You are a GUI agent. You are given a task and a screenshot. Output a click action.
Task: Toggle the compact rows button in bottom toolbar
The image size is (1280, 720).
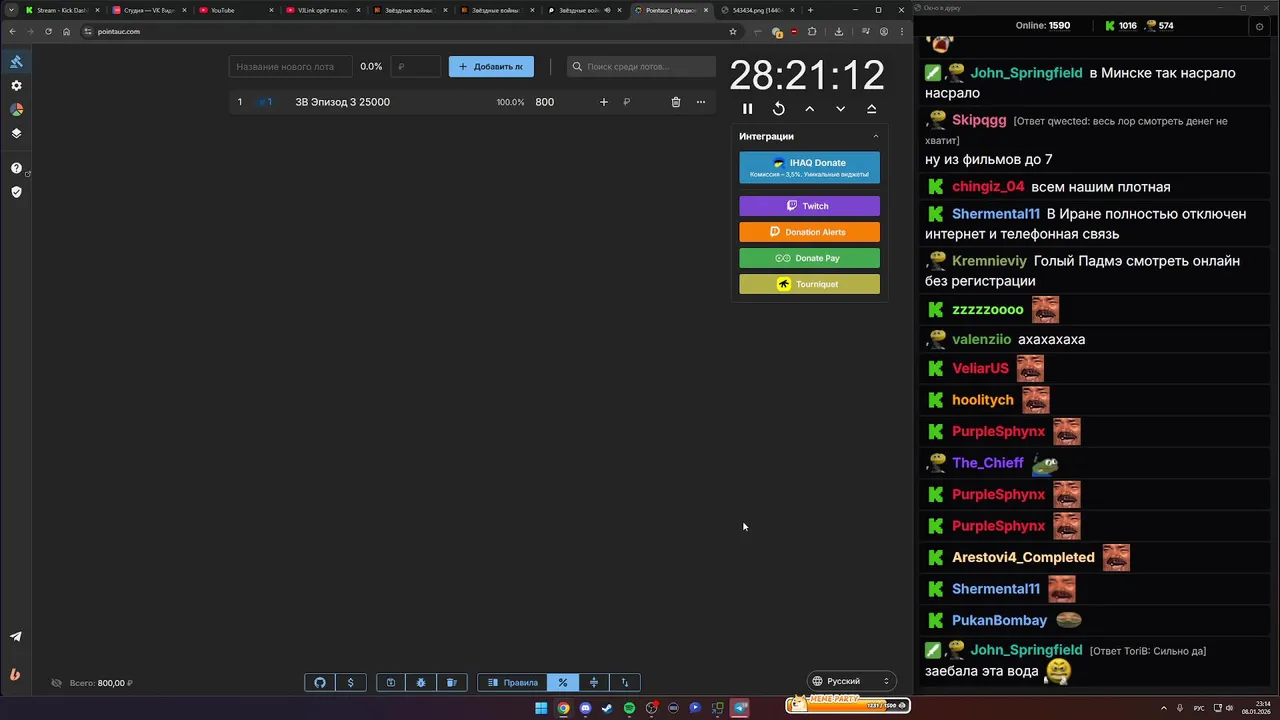[594, 682]
